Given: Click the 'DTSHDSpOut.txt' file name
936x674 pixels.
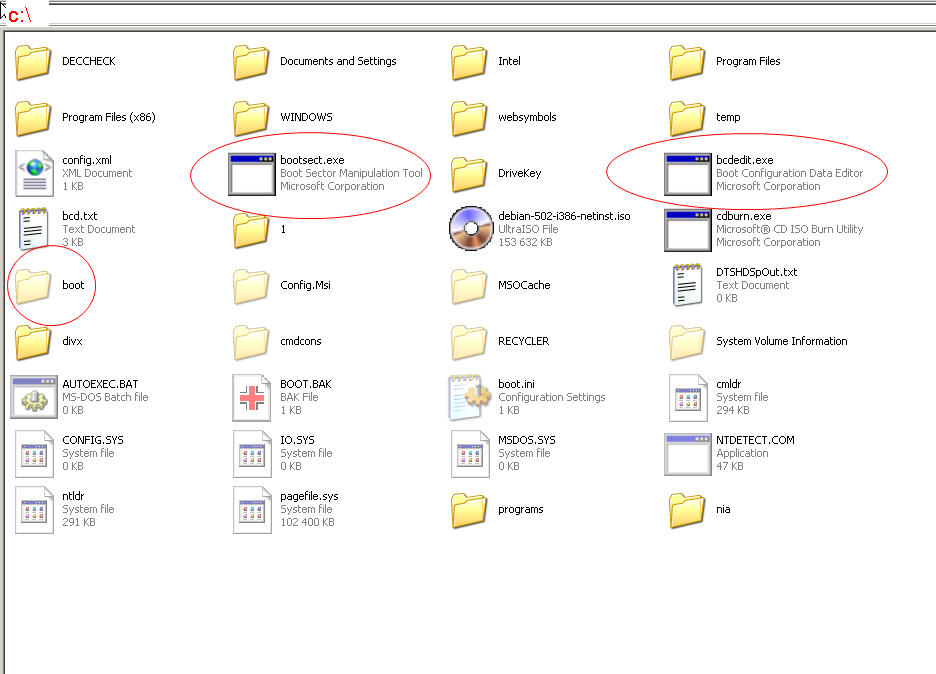Looking at the screenshot, I should 756,272.
